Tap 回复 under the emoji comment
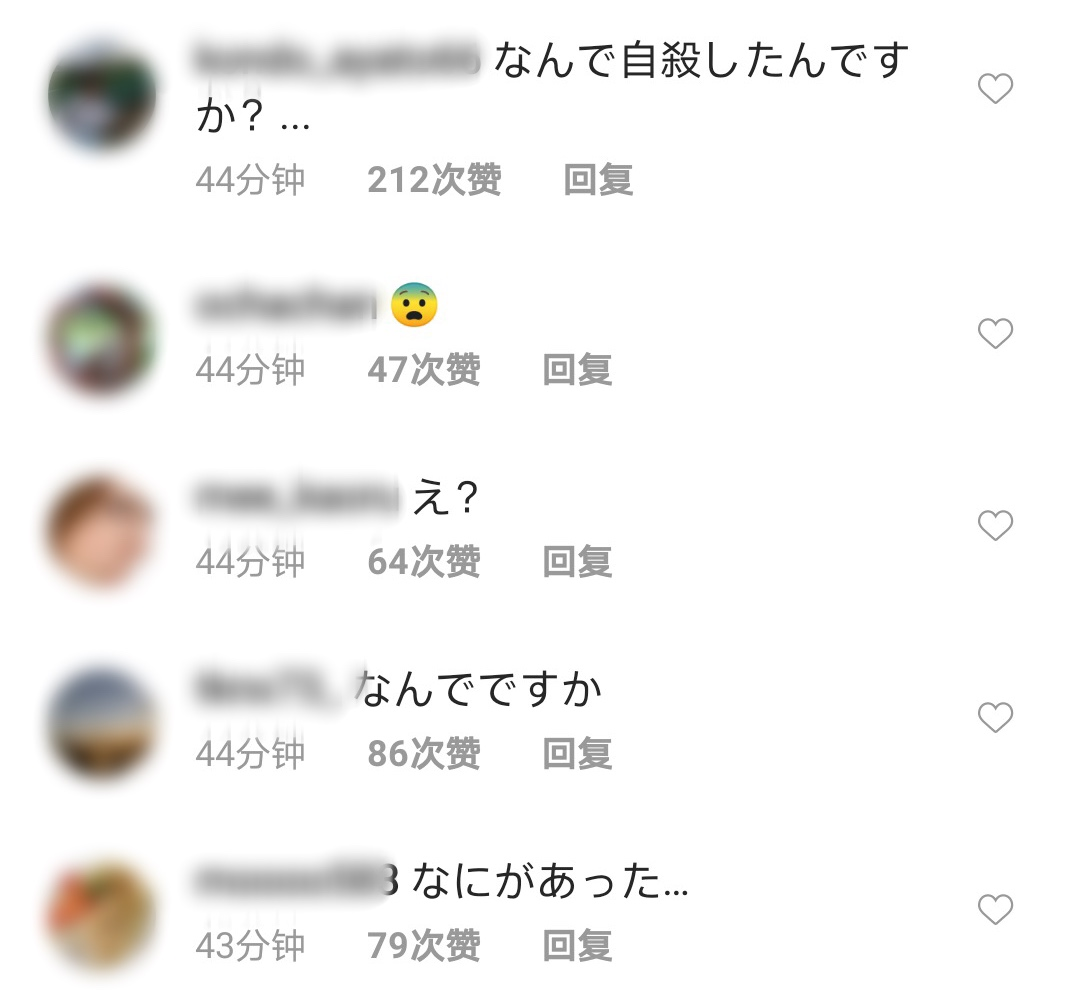 coord(577,371)
